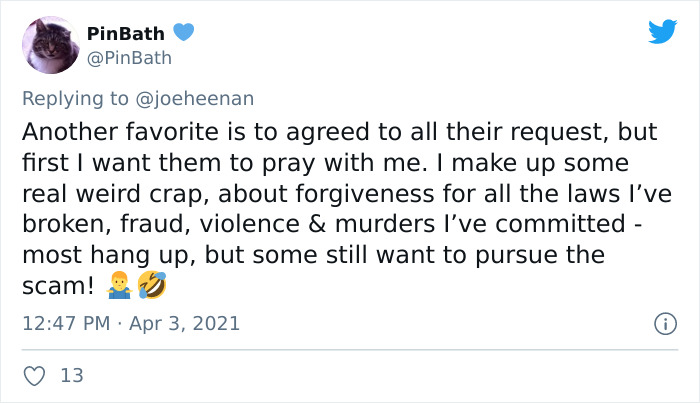
Task: Click the 'Replying to' label
Action: pos(75,99)
